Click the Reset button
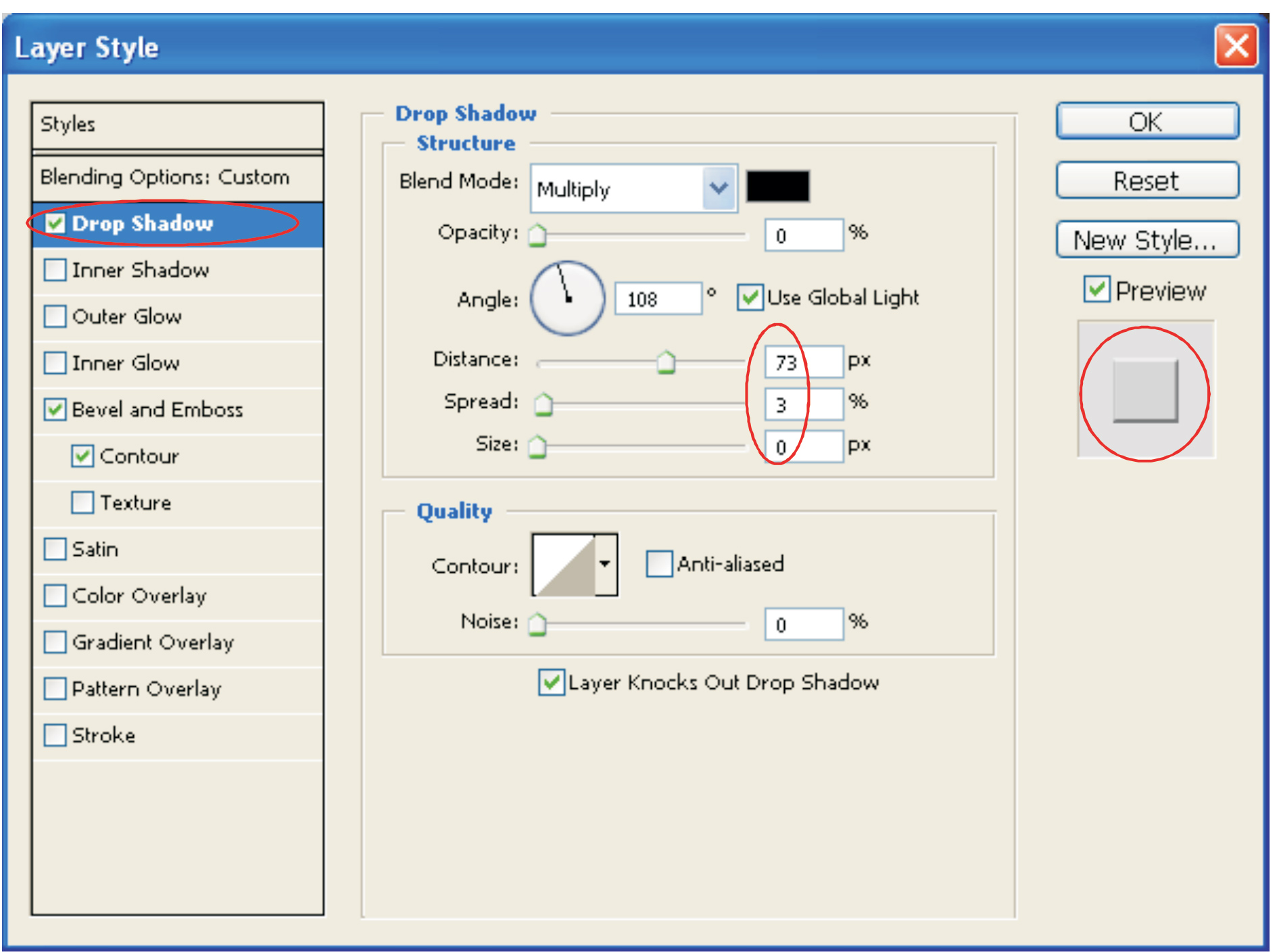 [1147, 181]
